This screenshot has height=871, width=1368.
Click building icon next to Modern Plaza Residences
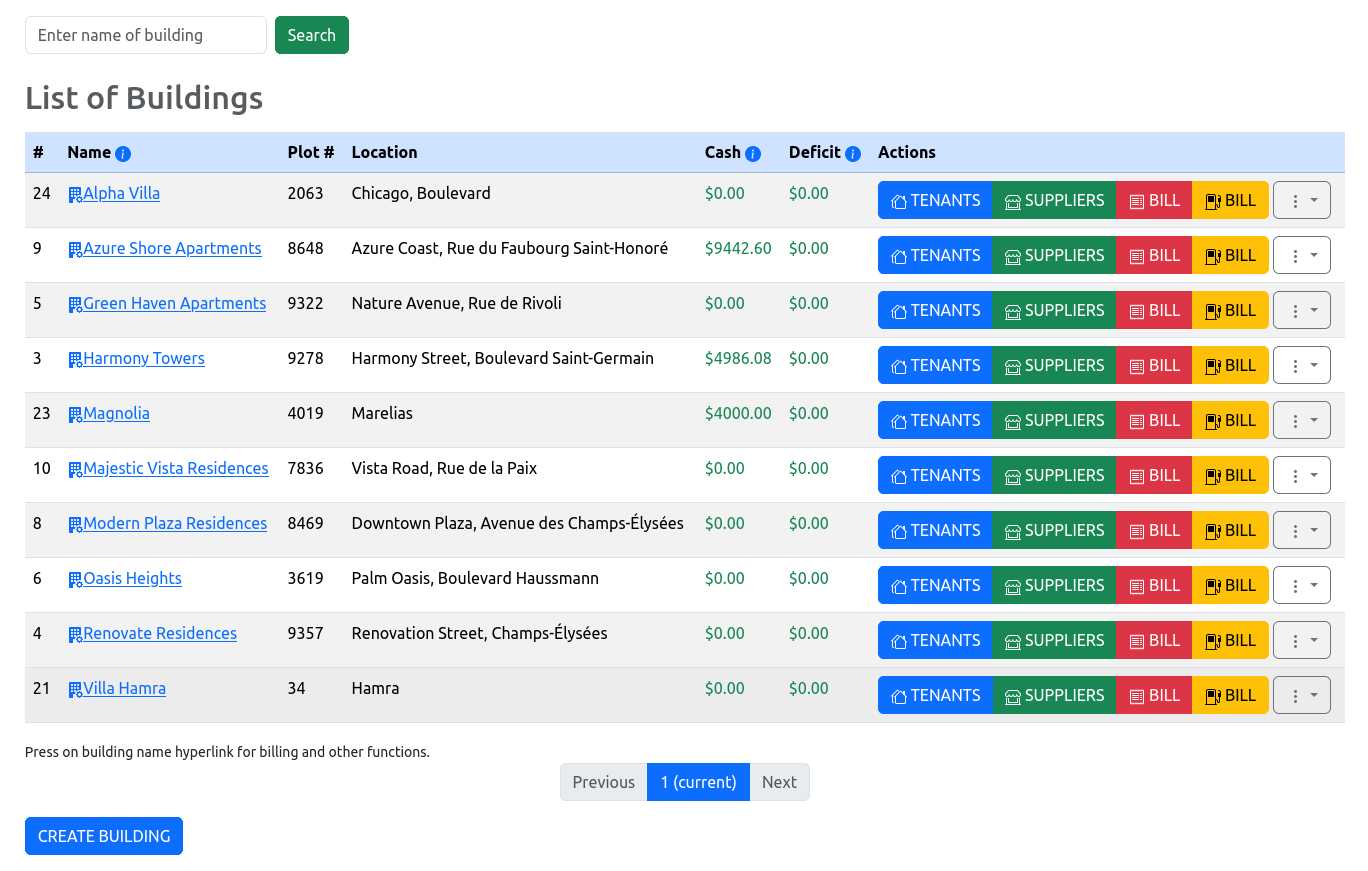pos(75,525)
